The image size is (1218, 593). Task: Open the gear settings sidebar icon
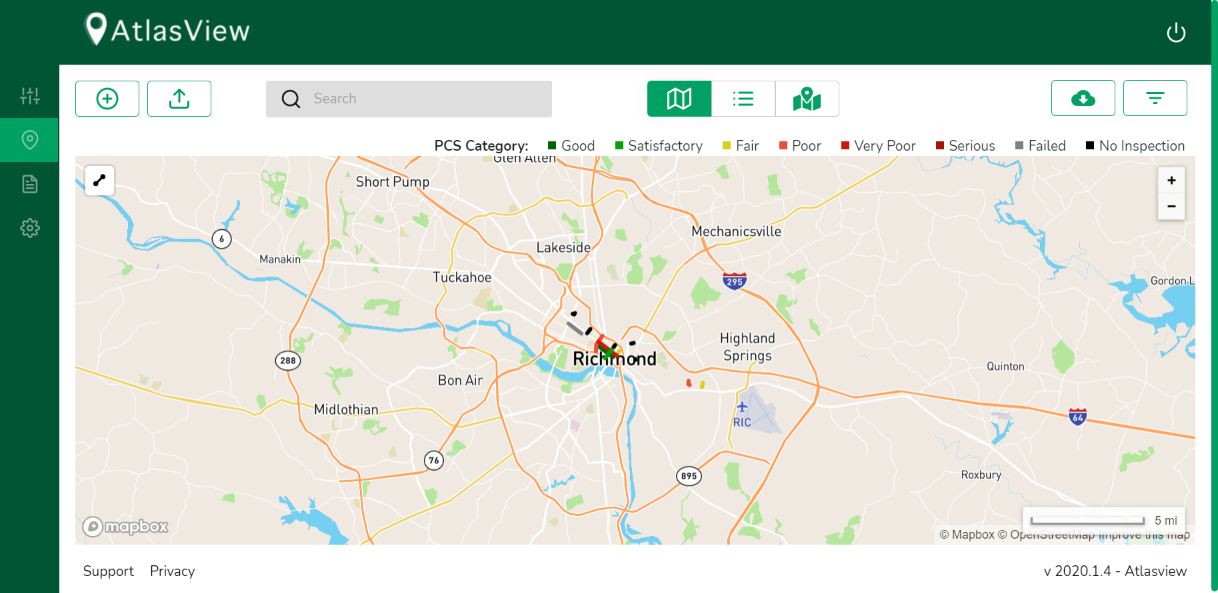[30, 228]
